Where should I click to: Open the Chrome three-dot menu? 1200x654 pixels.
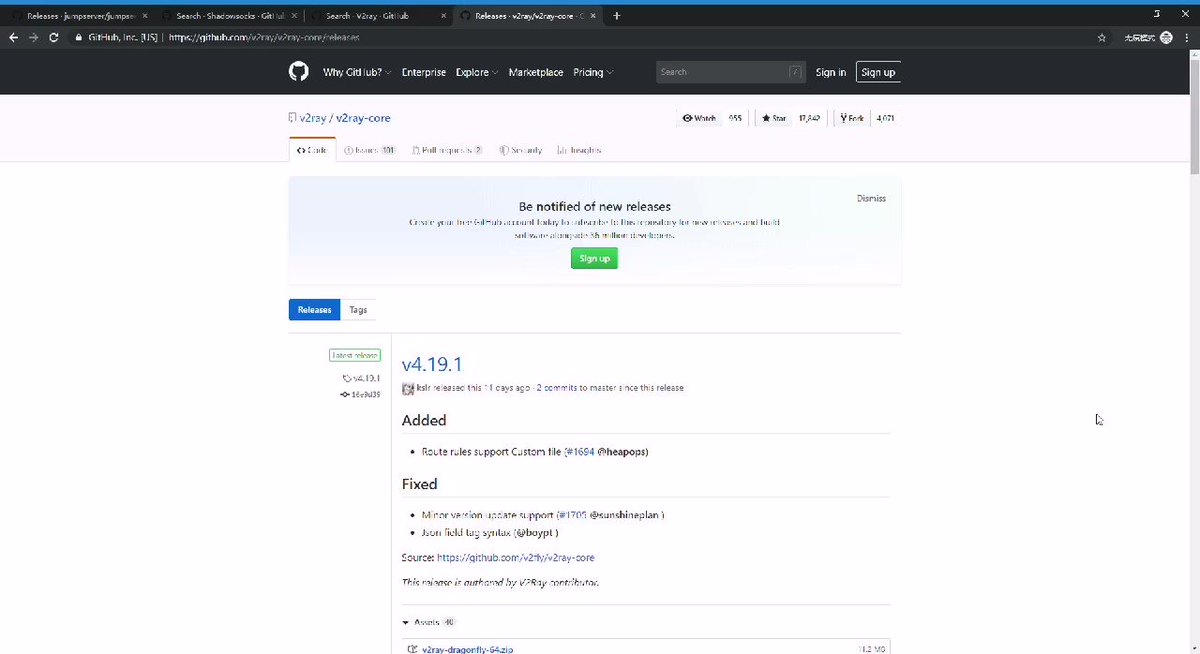pos(1187,37)
